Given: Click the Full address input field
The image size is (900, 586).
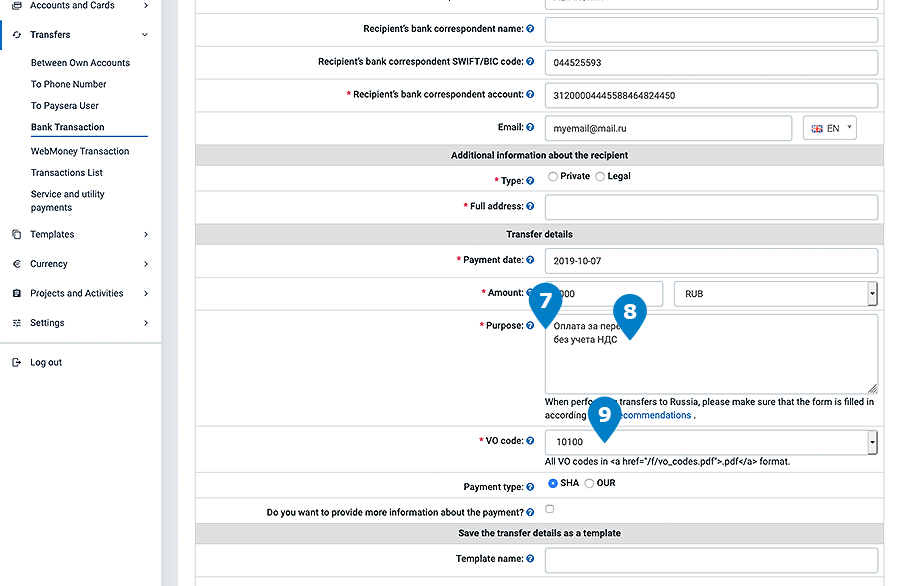Looking at the screenshot, I should (x=711, y=207).
